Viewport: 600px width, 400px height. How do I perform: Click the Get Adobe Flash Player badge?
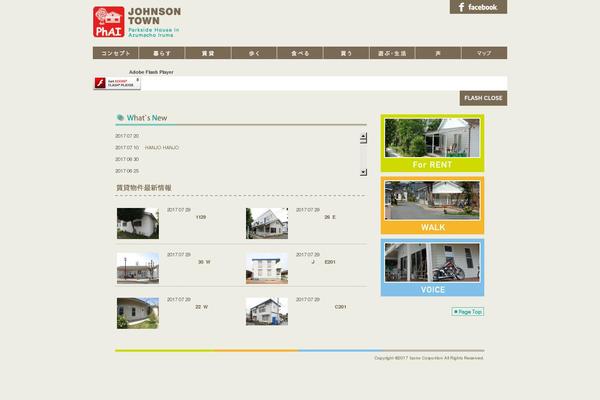pyautogui.click(x=117, y=83)
